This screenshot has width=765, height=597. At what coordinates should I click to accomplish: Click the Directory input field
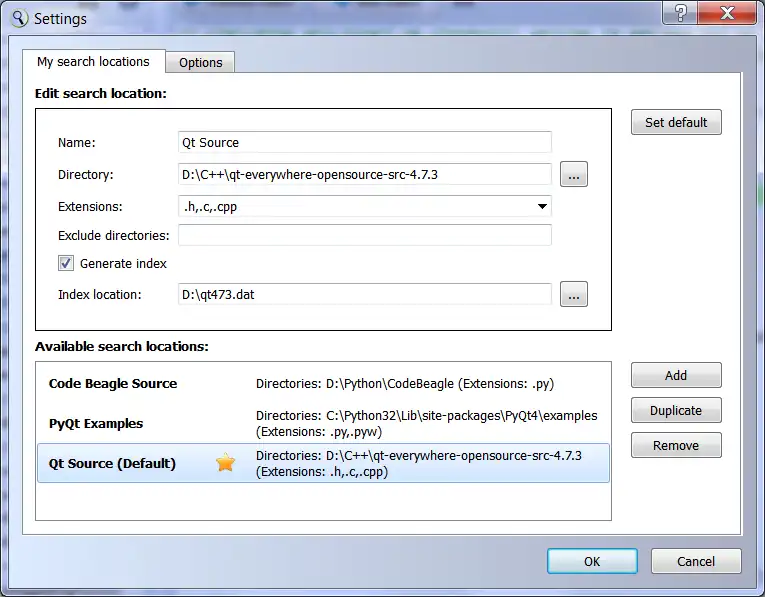click(365, 175)
